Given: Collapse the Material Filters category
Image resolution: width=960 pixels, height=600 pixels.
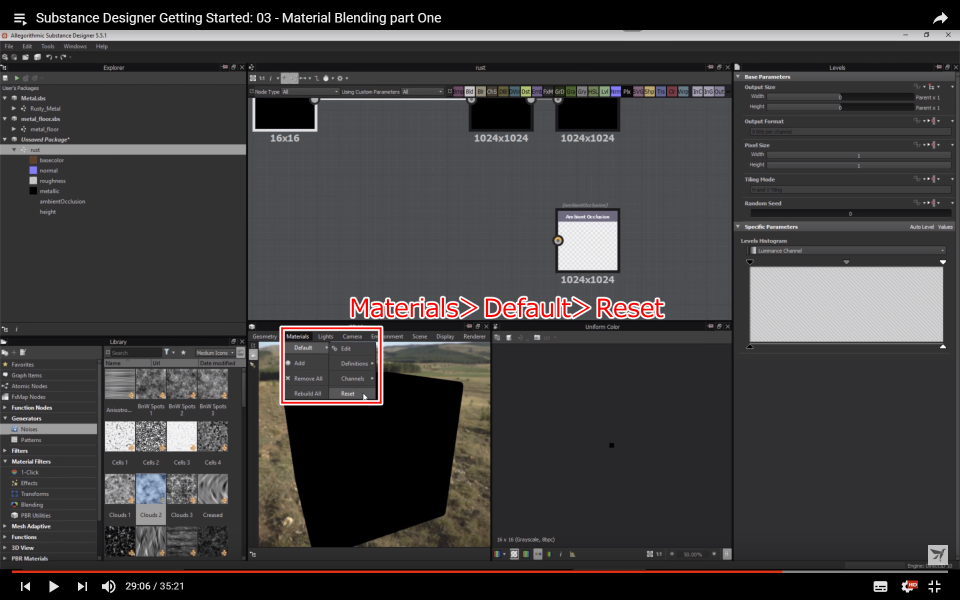Looking at the screenshot, I should (x=5, y=462).
